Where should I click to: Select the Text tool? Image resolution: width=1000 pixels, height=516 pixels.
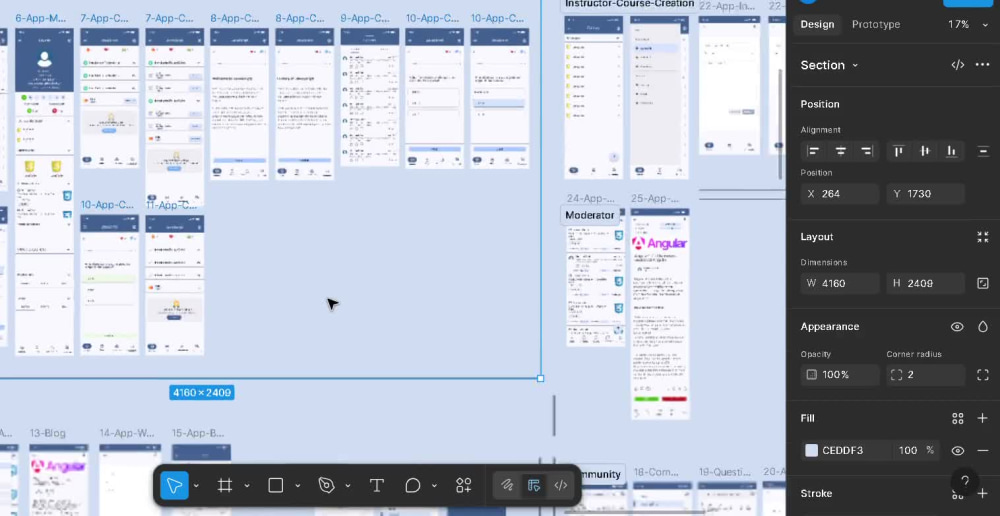tap(377, 485)
